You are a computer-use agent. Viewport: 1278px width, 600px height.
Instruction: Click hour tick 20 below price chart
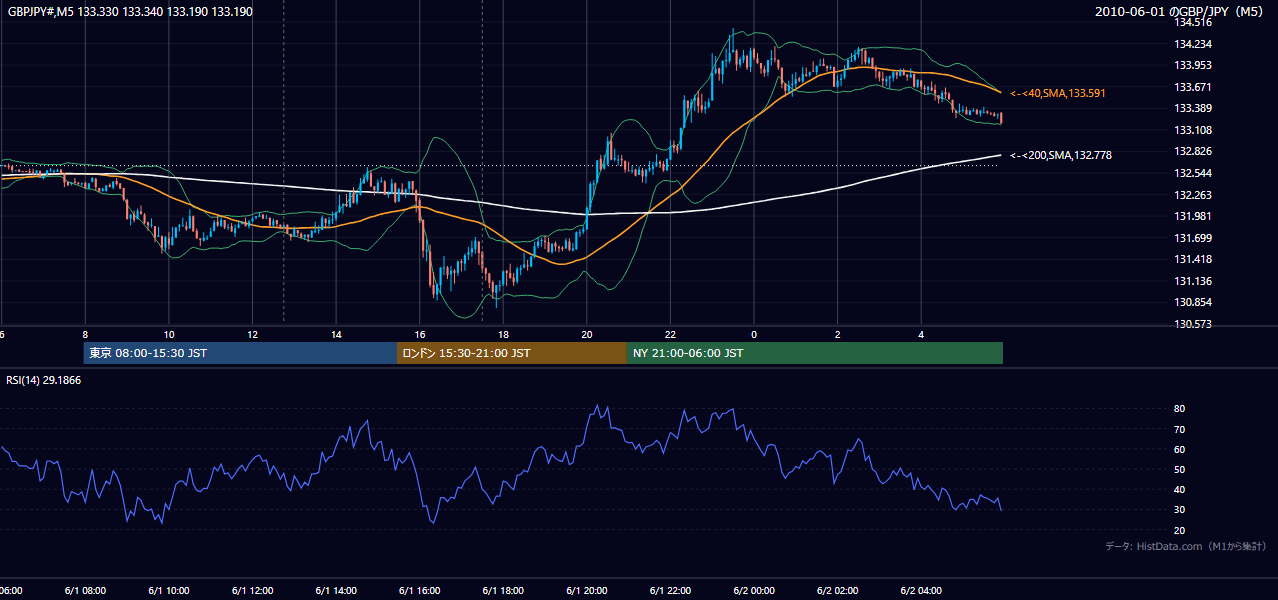coord(587,335)
